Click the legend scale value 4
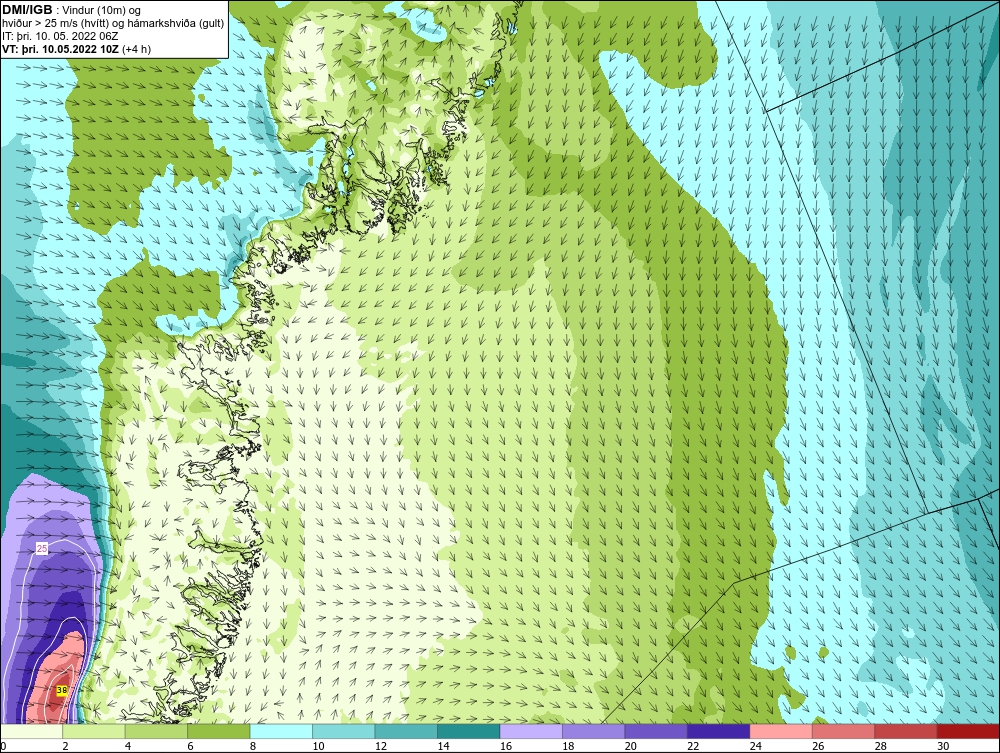This screenshot has height=753, width=1000. [128, 746]
